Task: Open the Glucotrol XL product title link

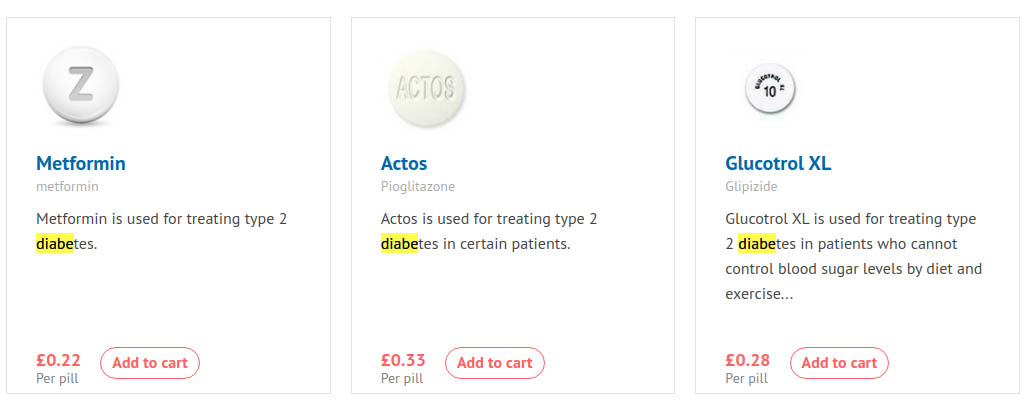Action: (x=778, y=163)
